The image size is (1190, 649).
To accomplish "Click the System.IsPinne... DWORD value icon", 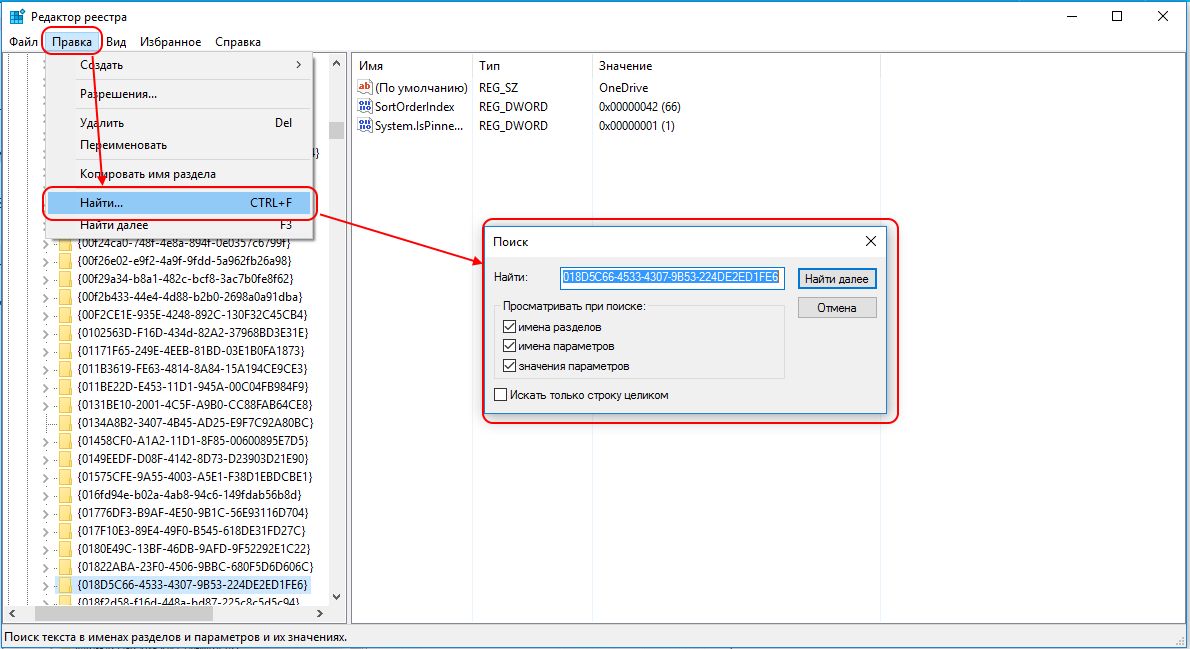I will pyautogui.click(x=364, y=125).
